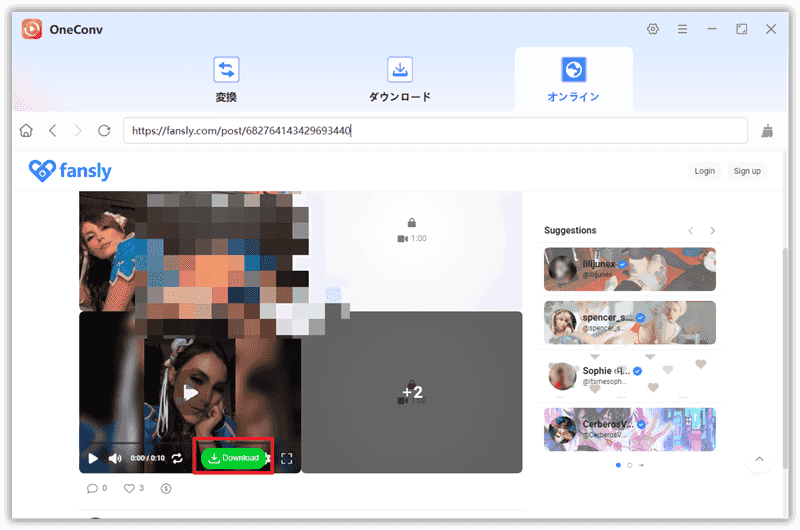The image size is (800, 530).
Task: Click the page vertical scrollbar
Action: click(785, 357)
